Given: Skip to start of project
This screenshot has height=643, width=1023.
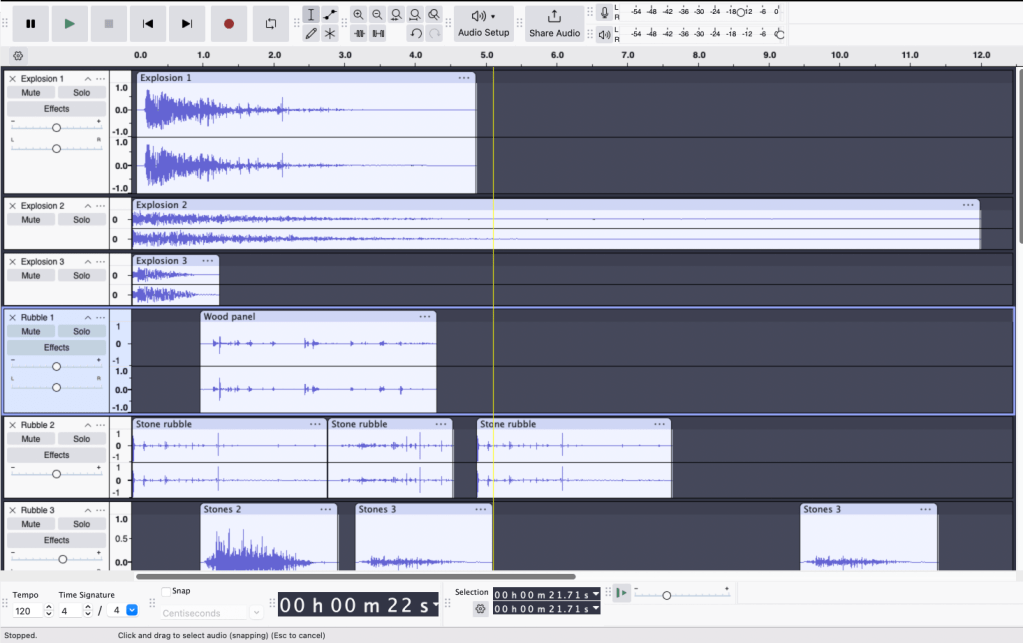Looking at the screenshot, I should click(148, 23).
